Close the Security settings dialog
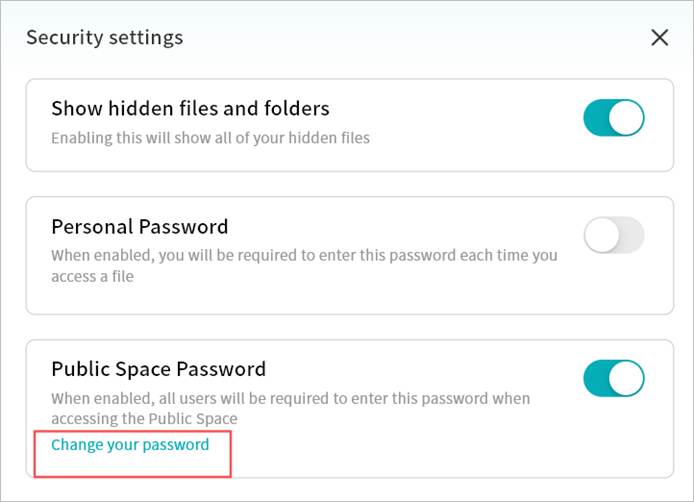694x502 pixels. point(659,38)
